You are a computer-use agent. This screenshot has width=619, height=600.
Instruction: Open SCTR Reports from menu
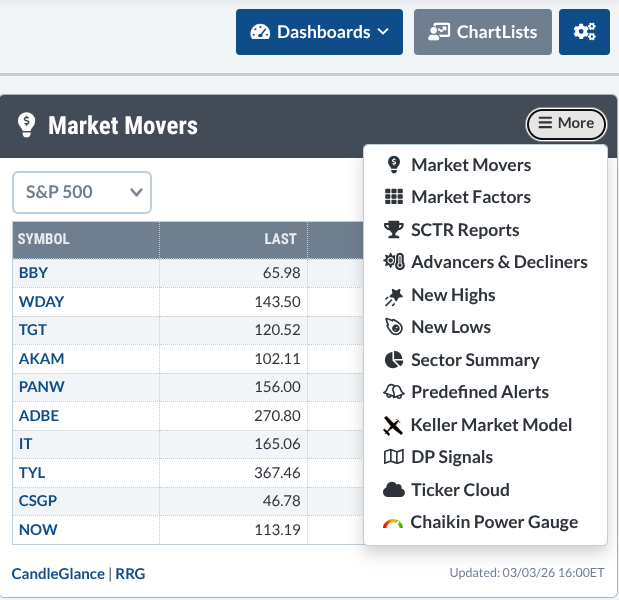[485, 230]
